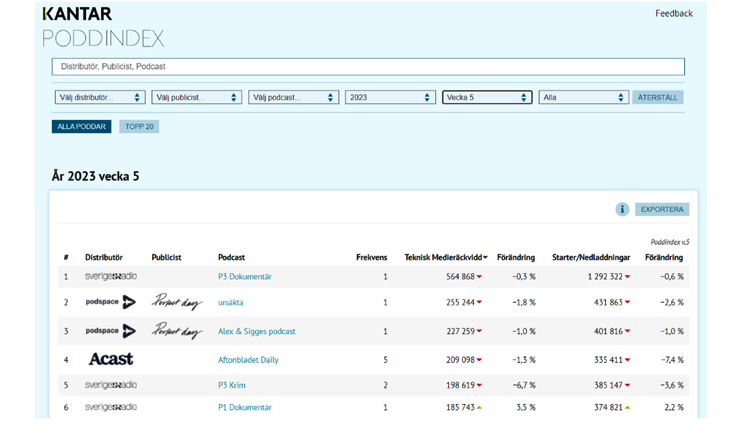Viewport: 750px width, 430px height.
Task: Click the reach value 255 244
Action: [460, 302]
